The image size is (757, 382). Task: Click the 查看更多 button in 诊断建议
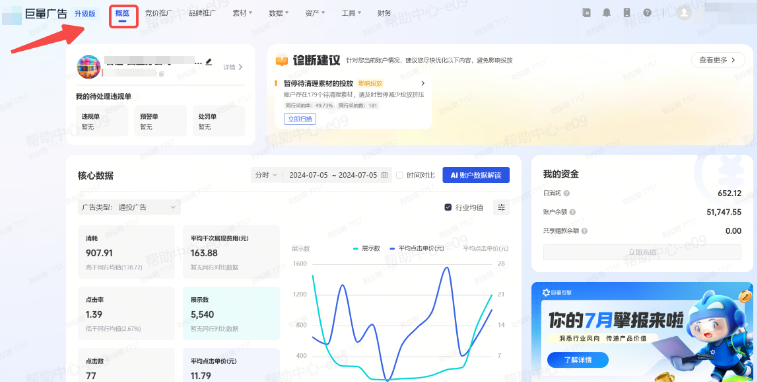tap(718, 60)
